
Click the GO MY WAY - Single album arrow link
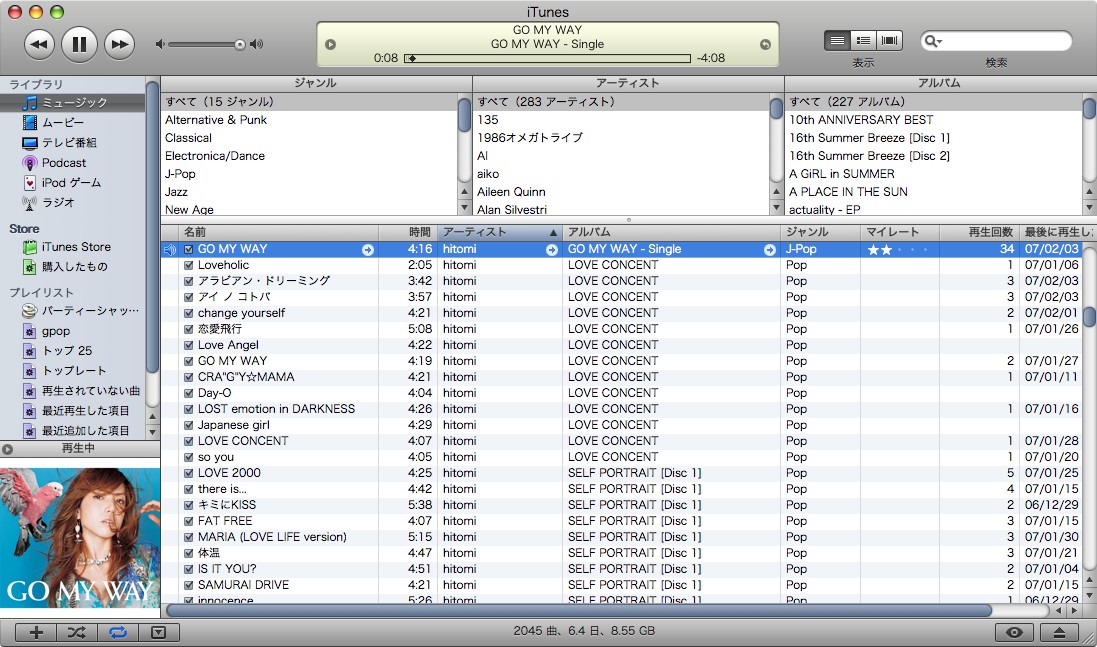pyautogui.click(x=770, y=250)
